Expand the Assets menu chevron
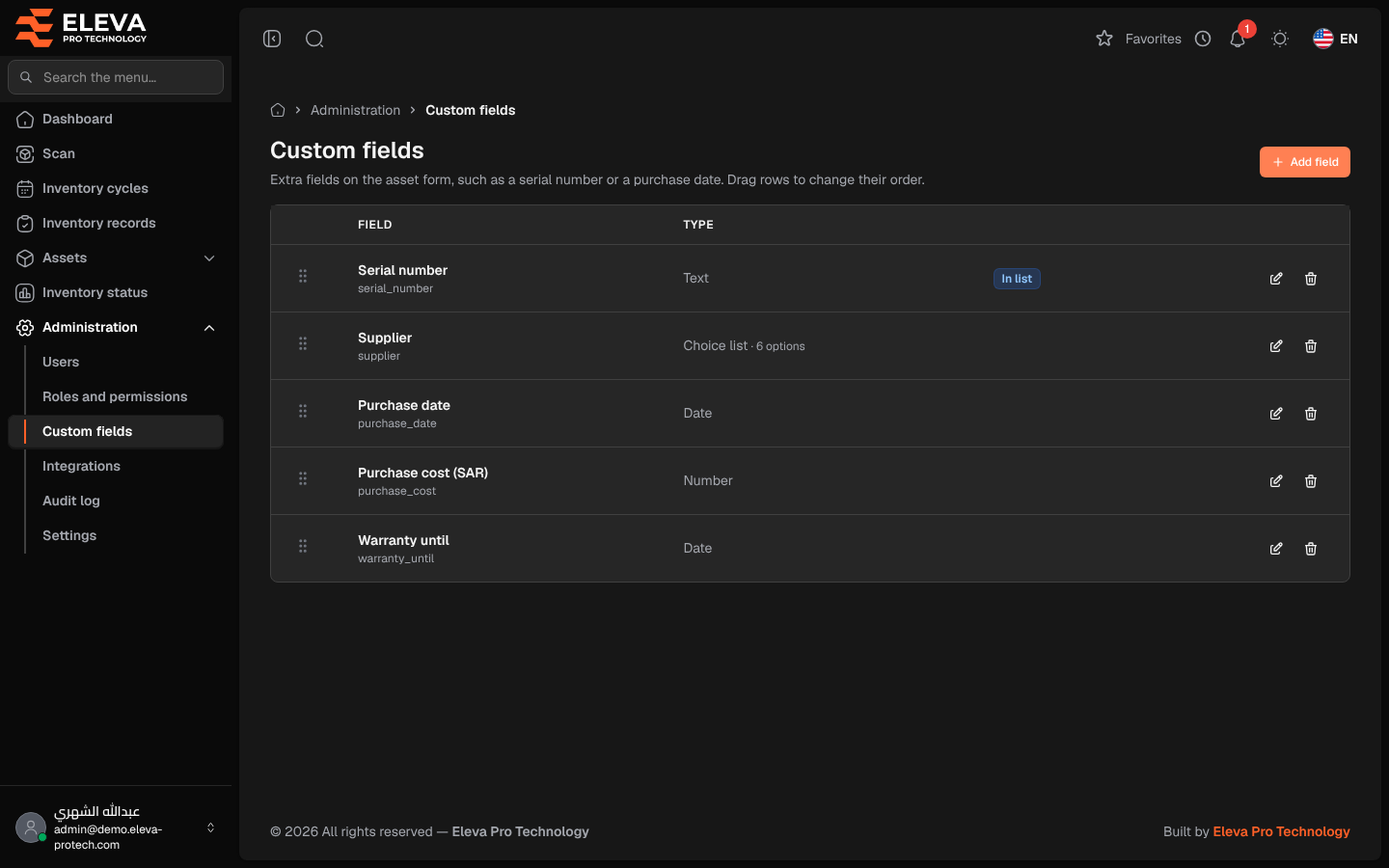This screenshot has height=868, width=1389. click(x=209, y=258)
